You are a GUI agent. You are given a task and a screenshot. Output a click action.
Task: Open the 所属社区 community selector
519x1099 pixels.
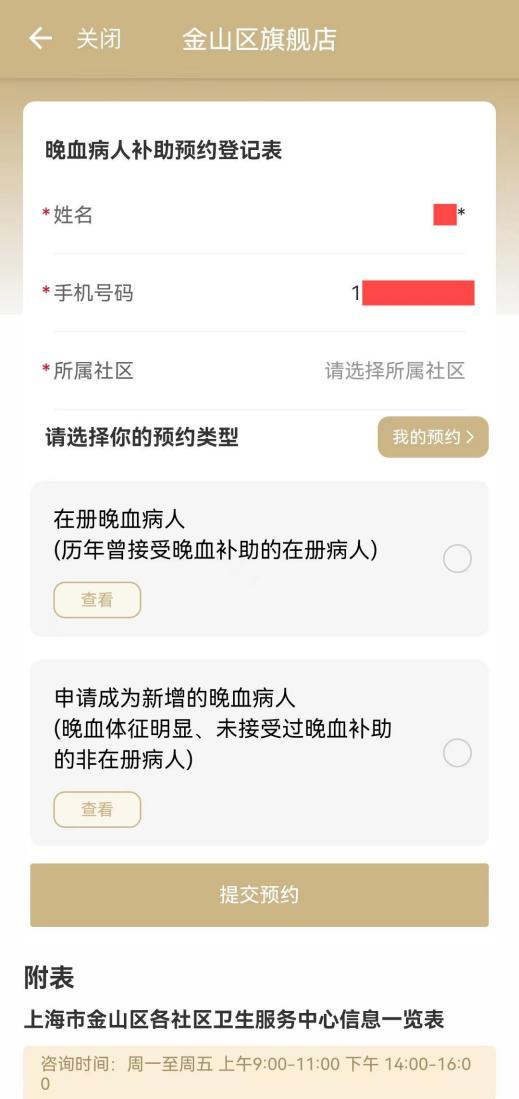(259, 371)
